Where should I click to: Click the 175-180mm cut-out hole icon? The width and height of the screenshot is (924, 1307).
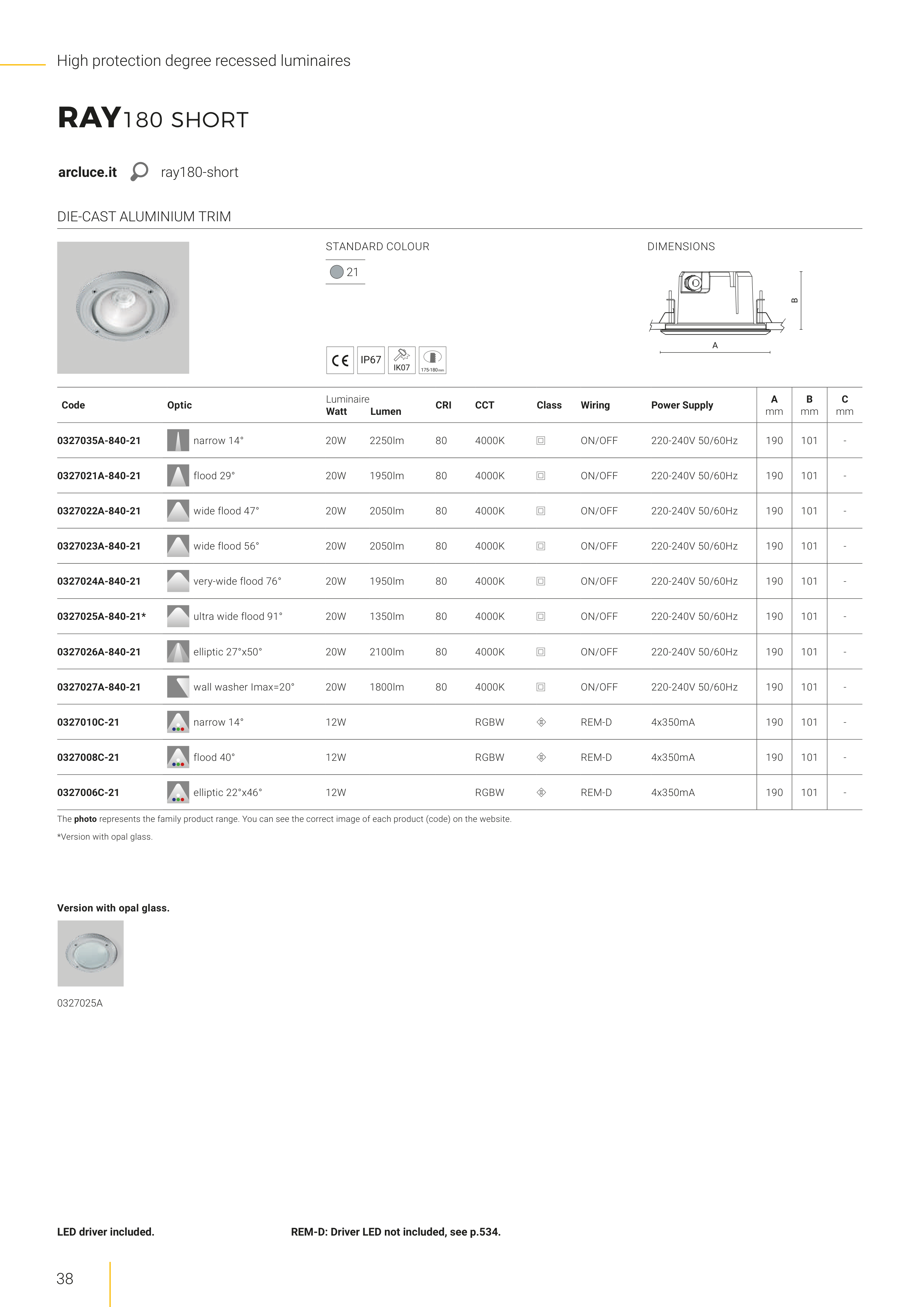[432, 360]
